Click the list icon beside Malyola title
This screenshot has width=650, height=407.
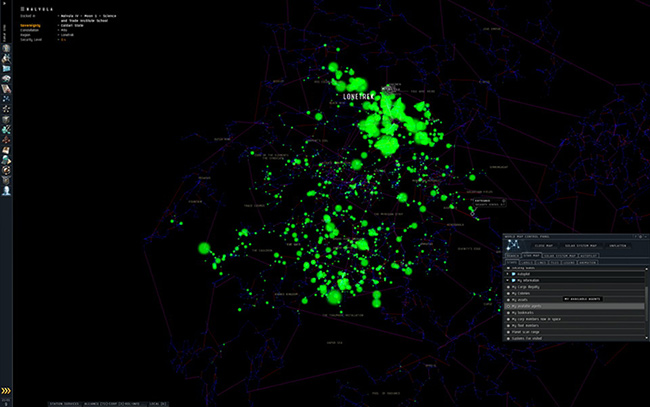coord(22,9)
